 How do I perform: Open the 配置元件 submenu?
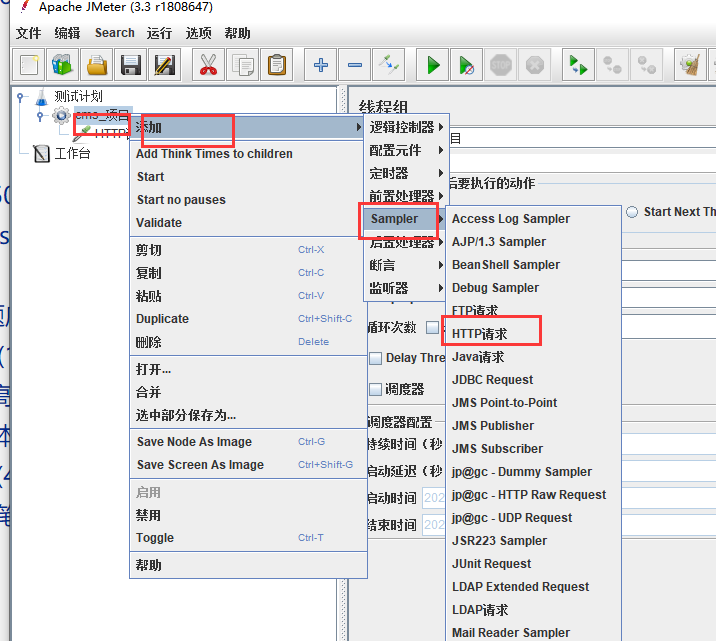pyautogui.click(x=406, y=150)
